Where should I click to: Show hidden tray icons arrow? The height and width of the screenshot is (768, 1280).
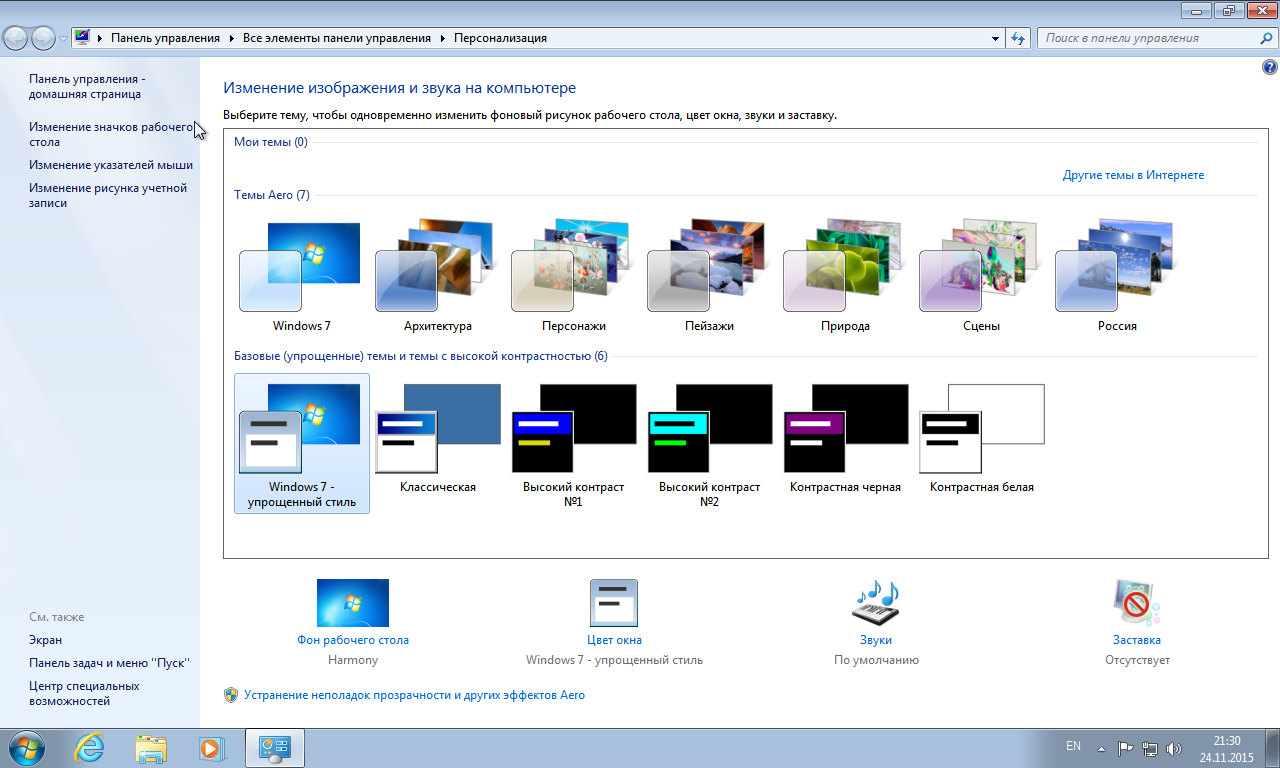pos(1101,748)
